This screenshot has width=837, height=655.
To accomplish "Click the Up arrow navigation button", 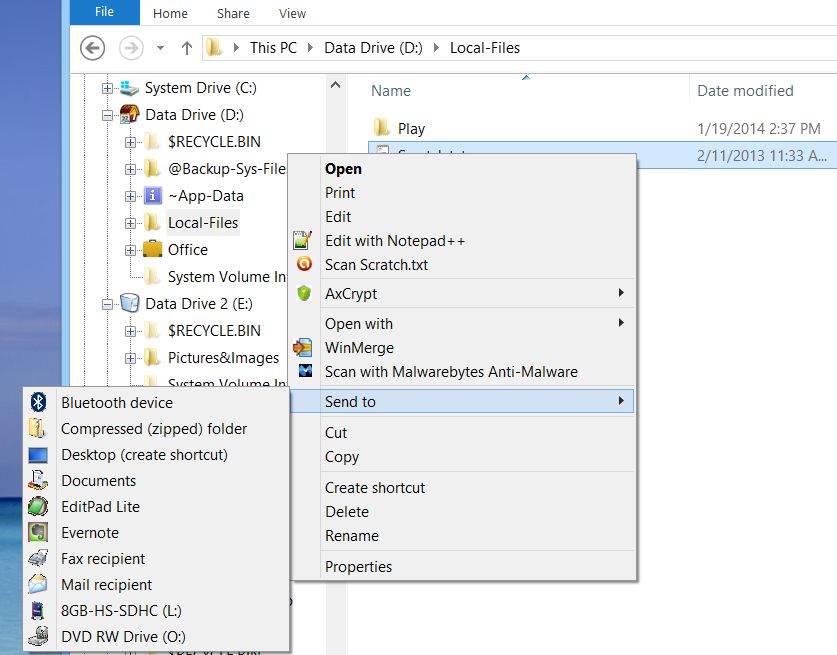I will [x=186, y=48].
